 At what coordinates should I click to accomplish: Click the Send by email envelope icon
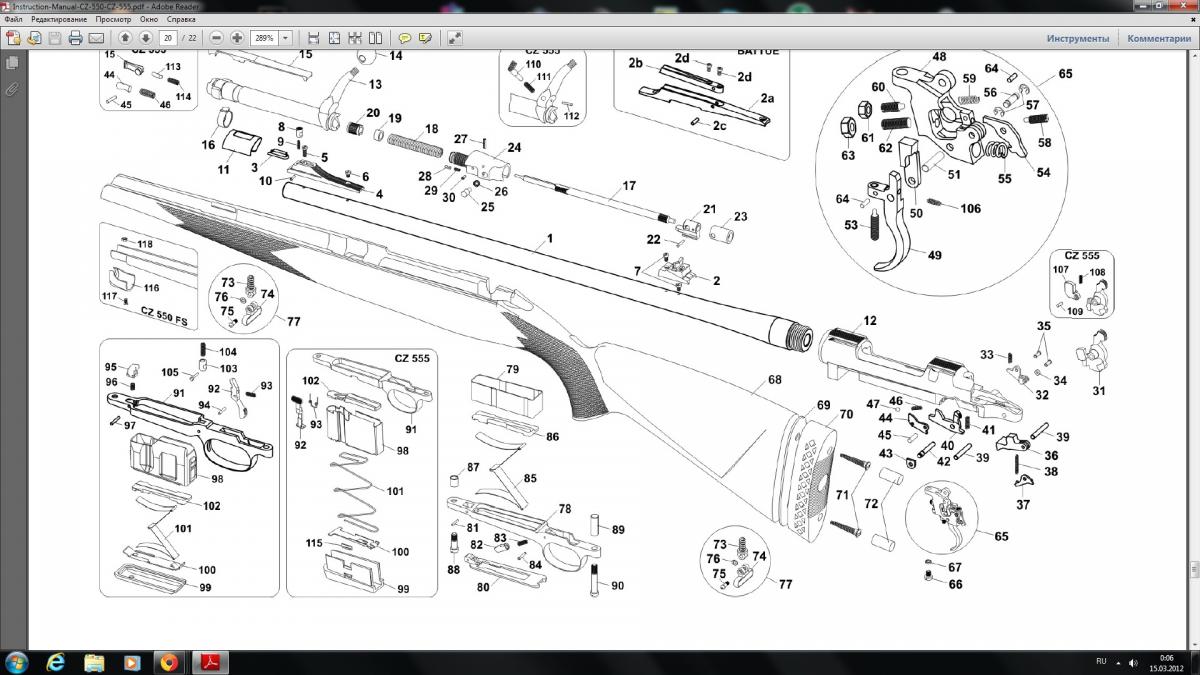pyautogui.click(x=96, y=38)
